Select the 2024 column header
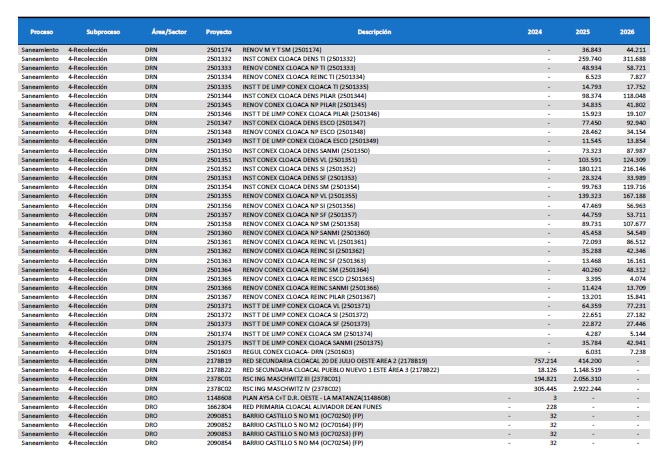This screenshot has height=459, width=665. click(x=535, y=33)
